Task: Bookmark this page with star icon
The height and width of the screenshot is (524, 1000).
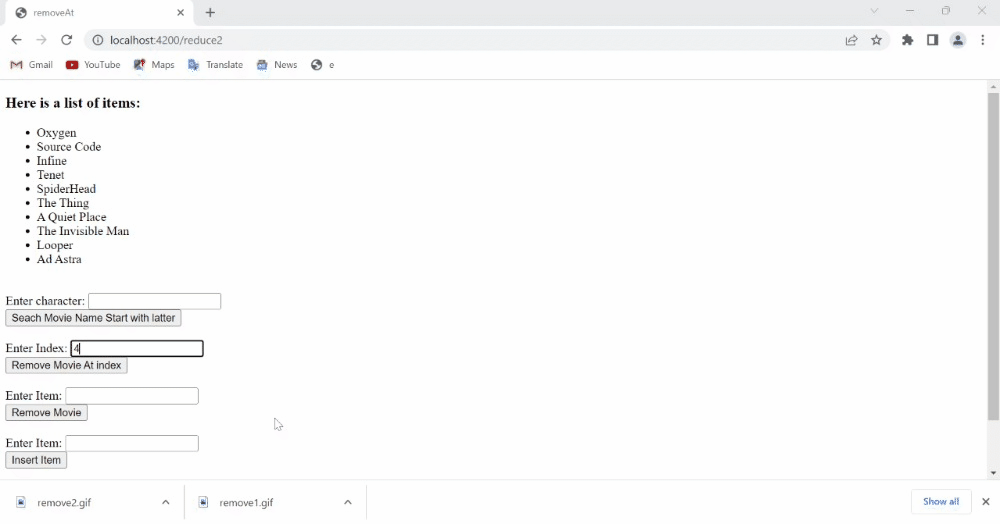Action: tap(876, 40)
